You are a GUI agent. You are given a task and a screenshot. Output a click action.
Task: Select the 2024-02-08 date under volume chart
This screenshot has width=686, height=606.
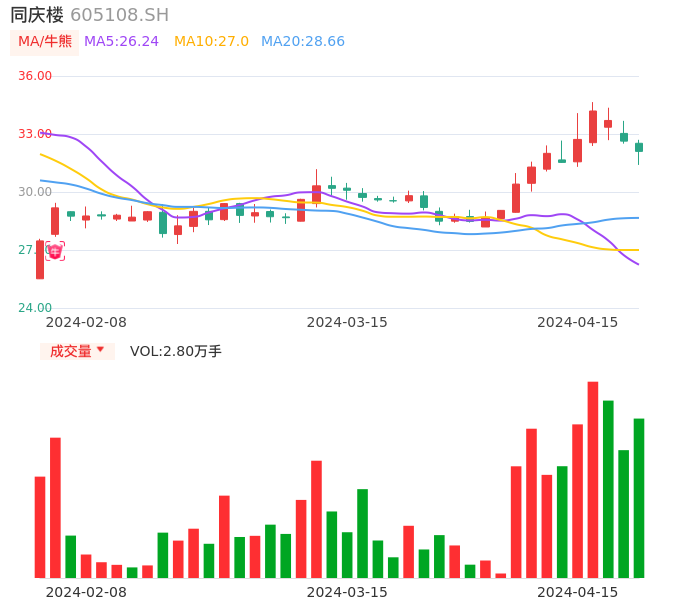tap(86, 591)
